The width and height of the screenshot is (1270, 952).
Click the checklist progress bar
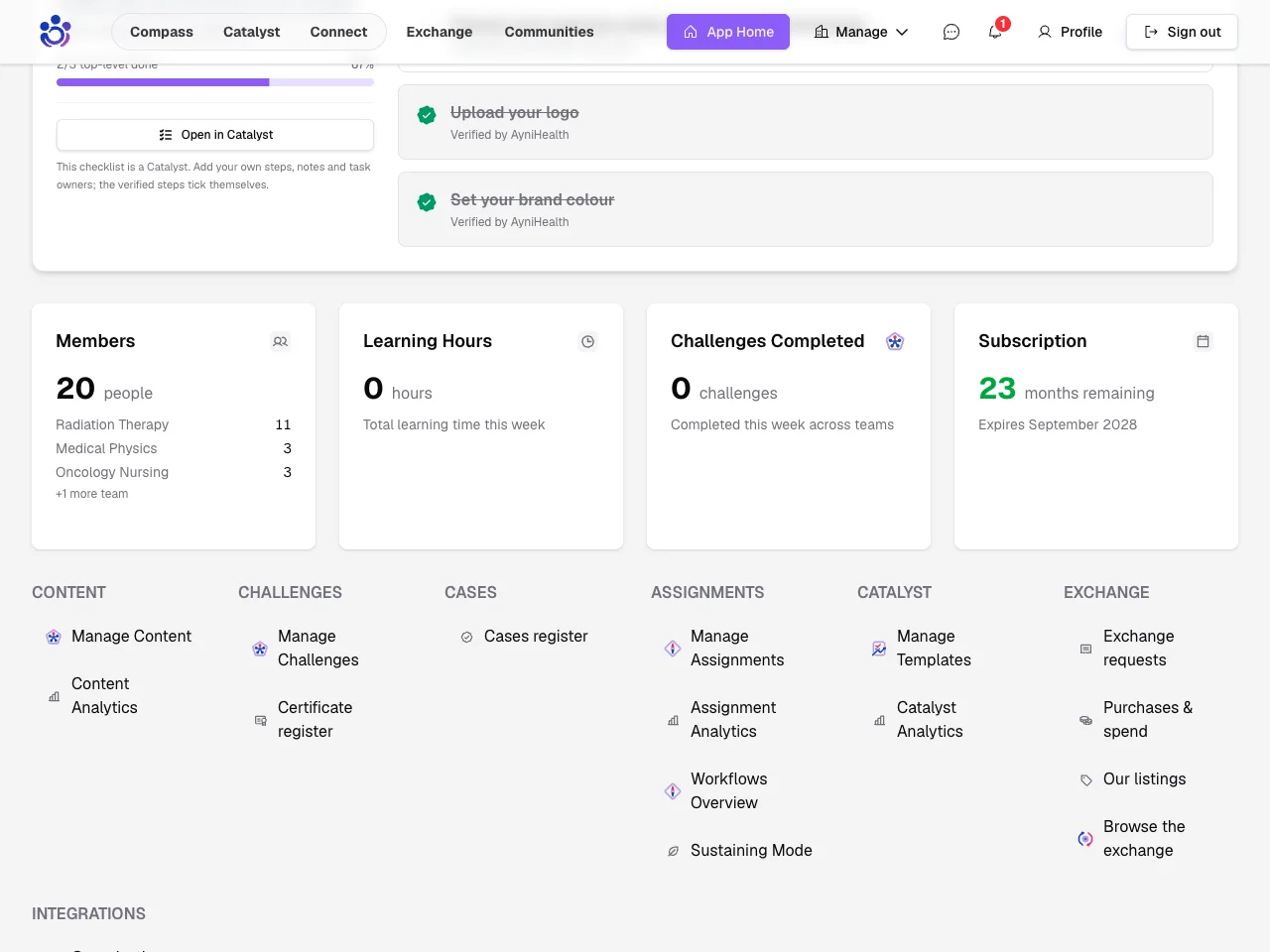[x=215, y=82]
